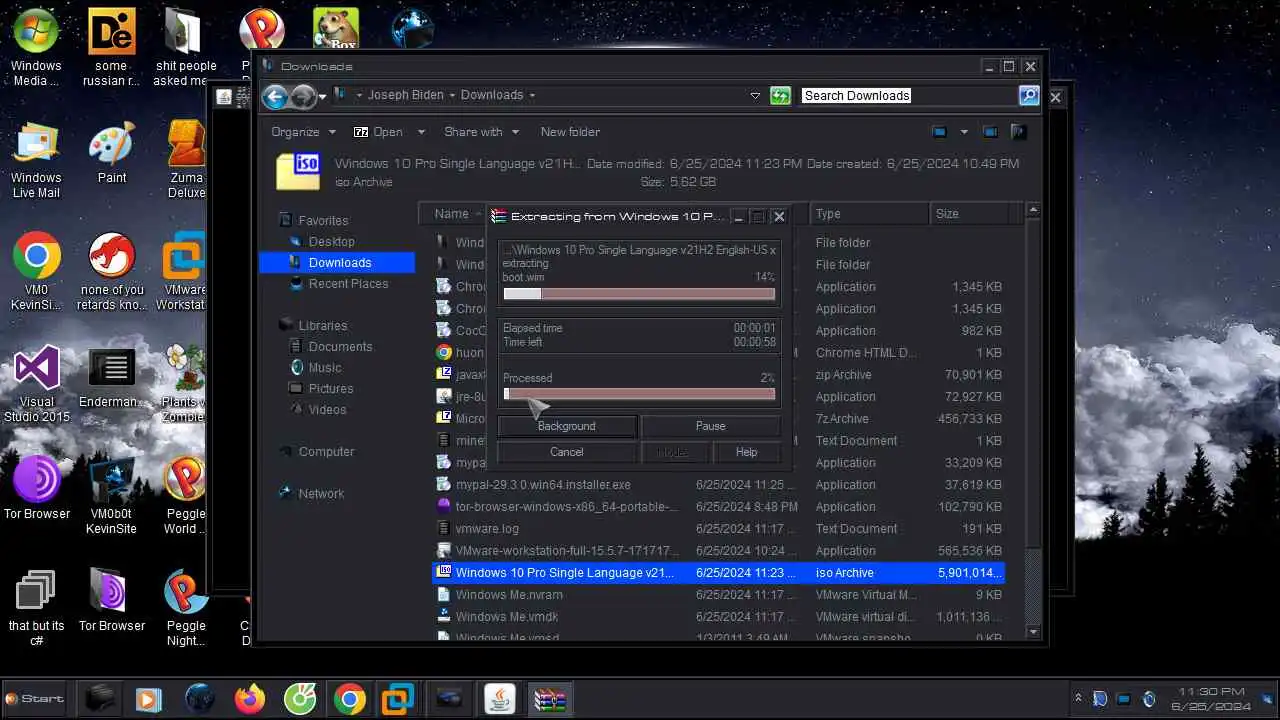Open recent locations dropdown beside forward arrow
The width and height of the screenshot is (1280, 720).
(x=322, y=97)
